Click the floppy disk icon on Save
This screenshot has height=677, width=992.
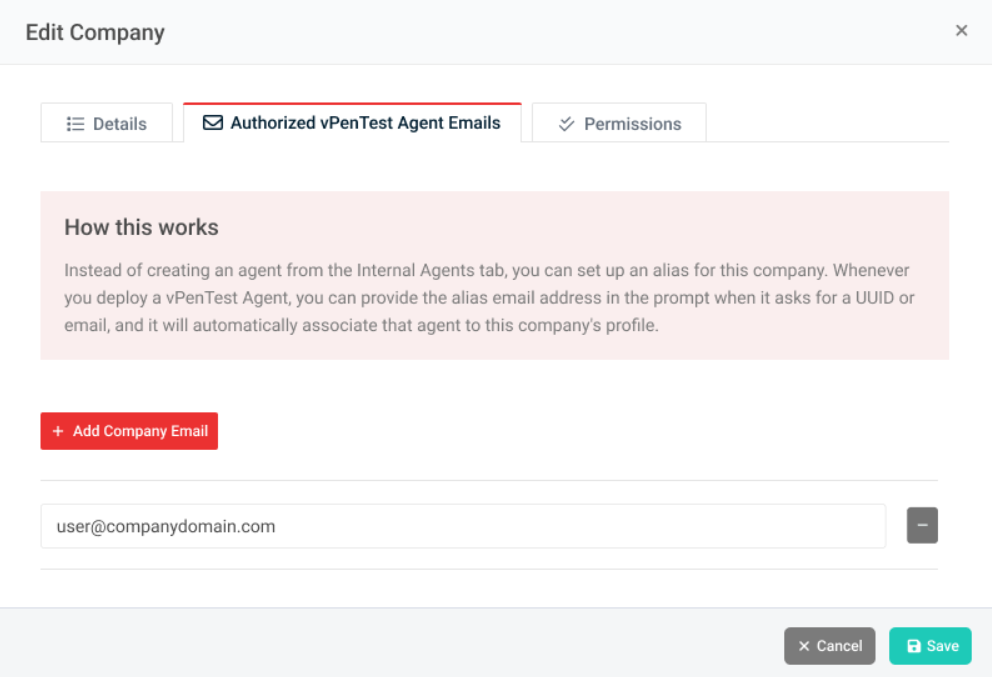point(913,646)
